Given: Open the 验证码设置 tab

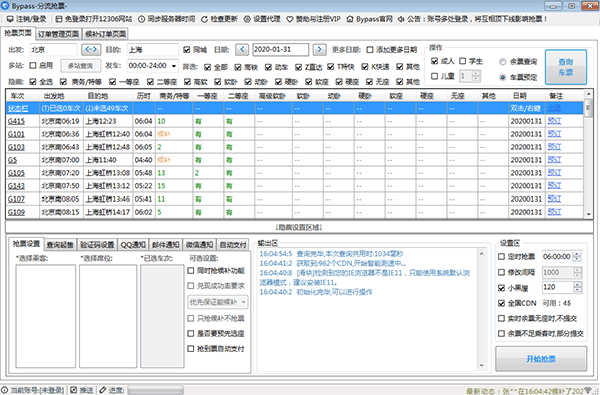Looking at the screenshot, I should 97,245.
